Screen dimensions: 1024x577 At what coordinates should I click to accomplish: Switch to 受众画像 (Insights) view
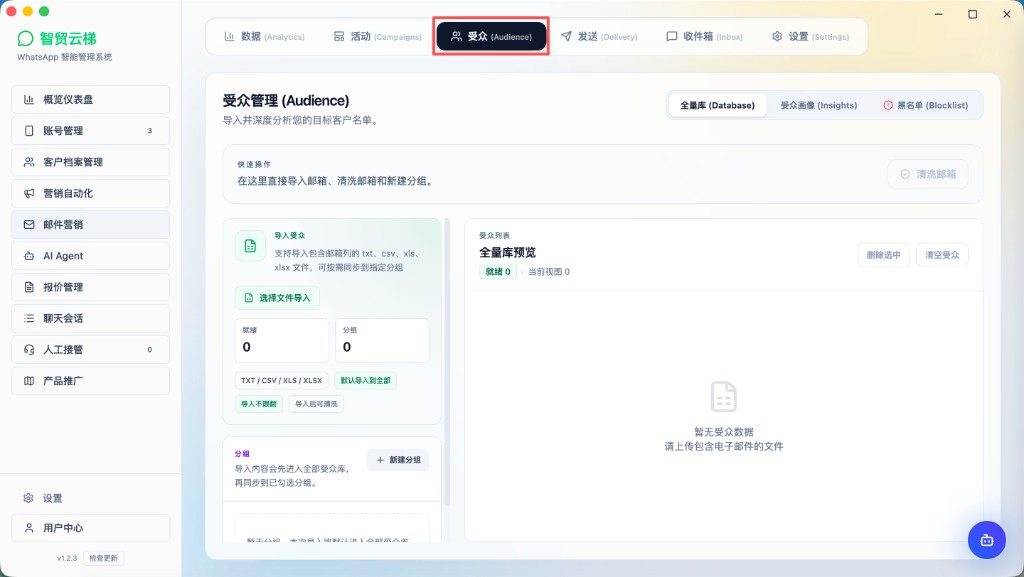818,105
